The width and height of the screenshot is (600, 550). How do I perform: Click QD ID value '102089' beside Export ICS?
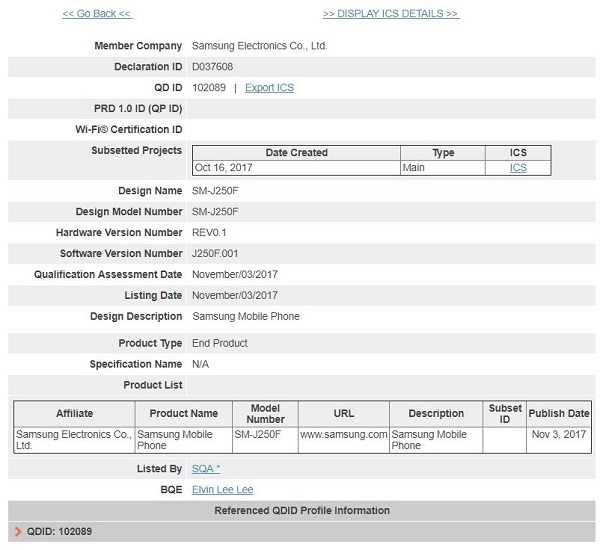[209, 88]
